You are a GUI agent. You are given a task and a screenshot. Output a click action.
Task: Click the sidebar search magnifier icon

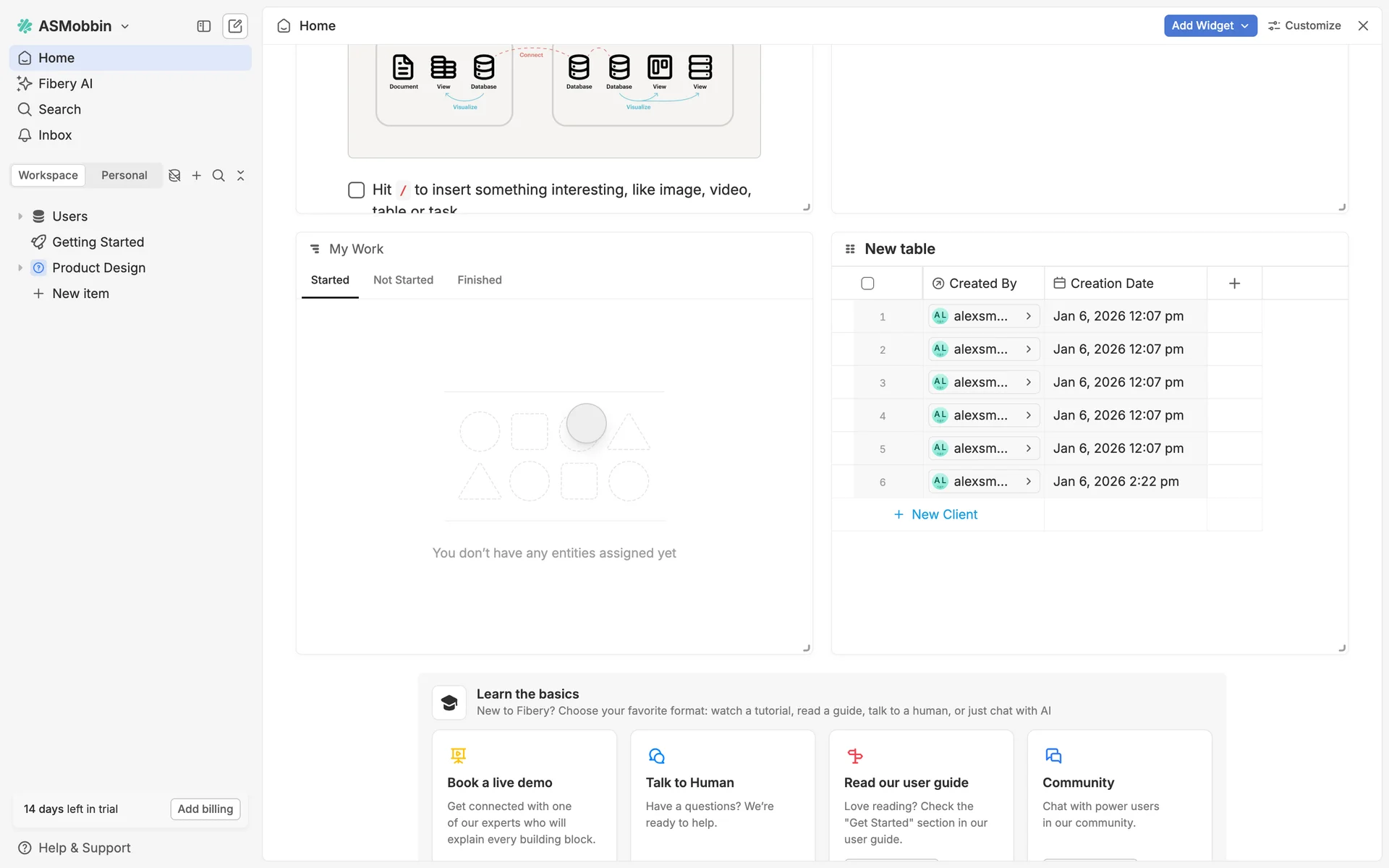(x=218, y=176)
